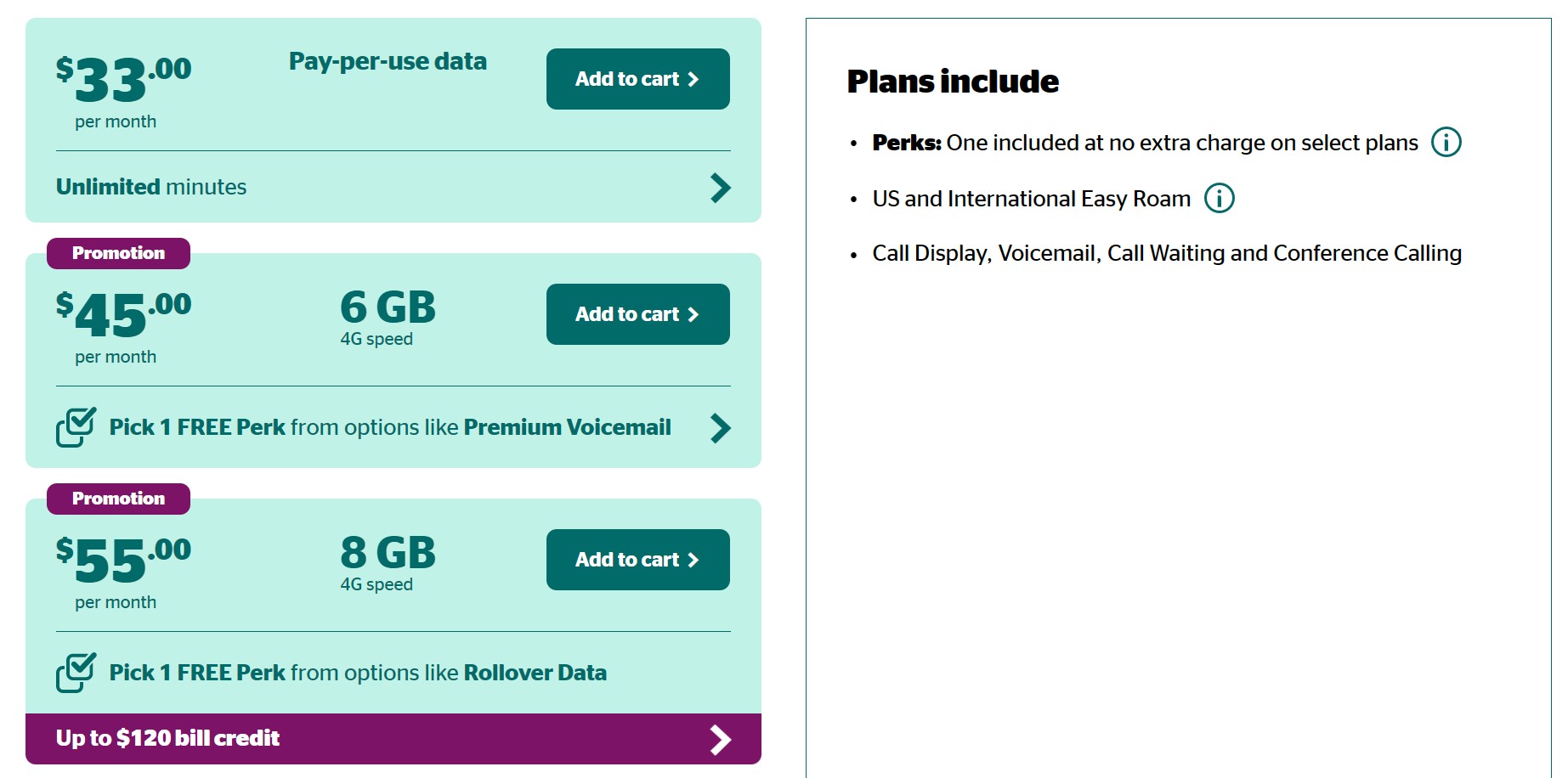The width and height of the screenshot is (1568, 778).
Task: Click the Up to $120 bill credit text
Action: click(167, 738)
